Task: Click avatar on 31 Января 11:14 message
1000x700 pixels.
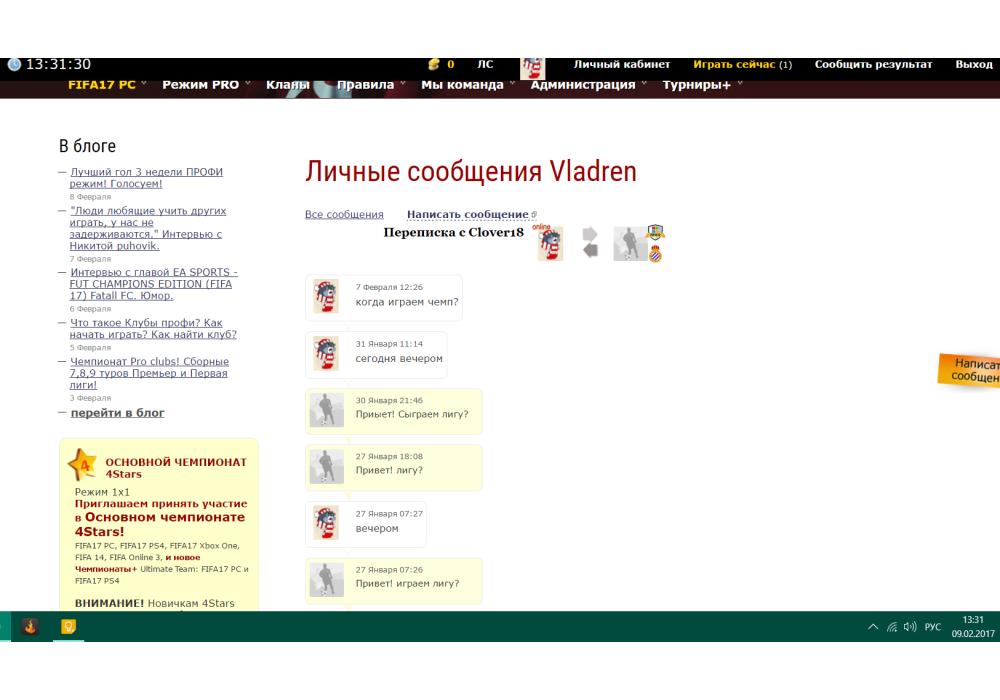Action: 326,353
